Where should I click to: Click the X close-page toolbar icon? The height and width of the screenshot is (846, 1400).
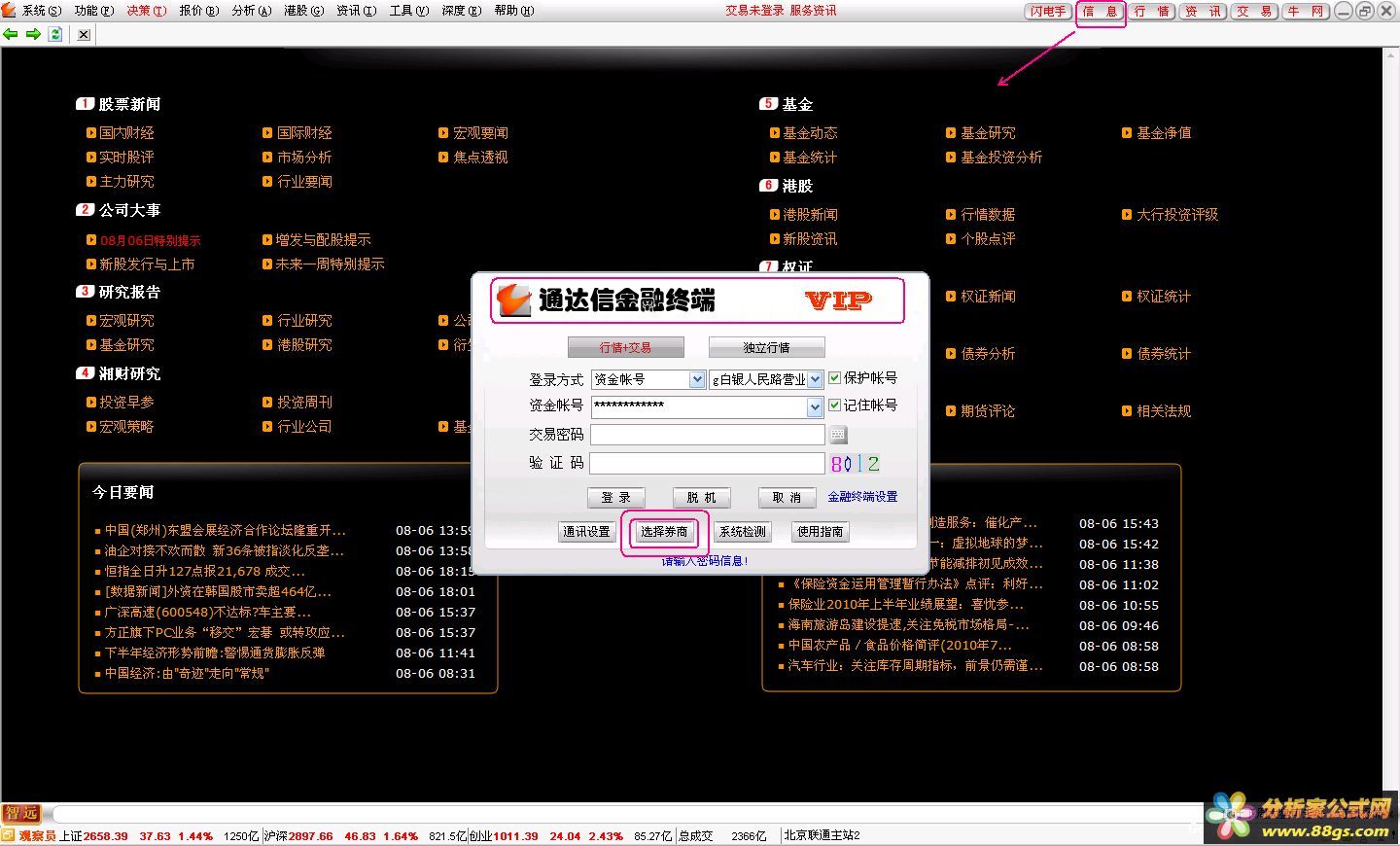click(84, 34)
